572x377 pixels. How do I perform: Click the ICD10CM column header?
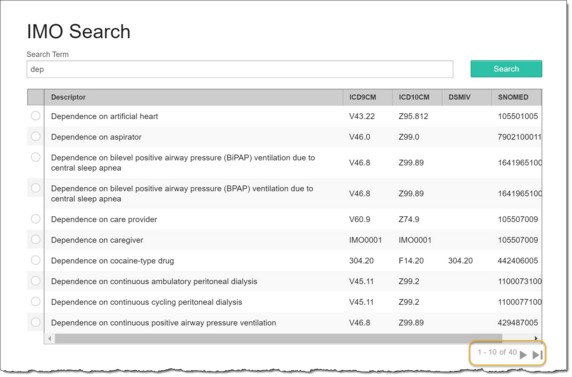click(417, 97)
